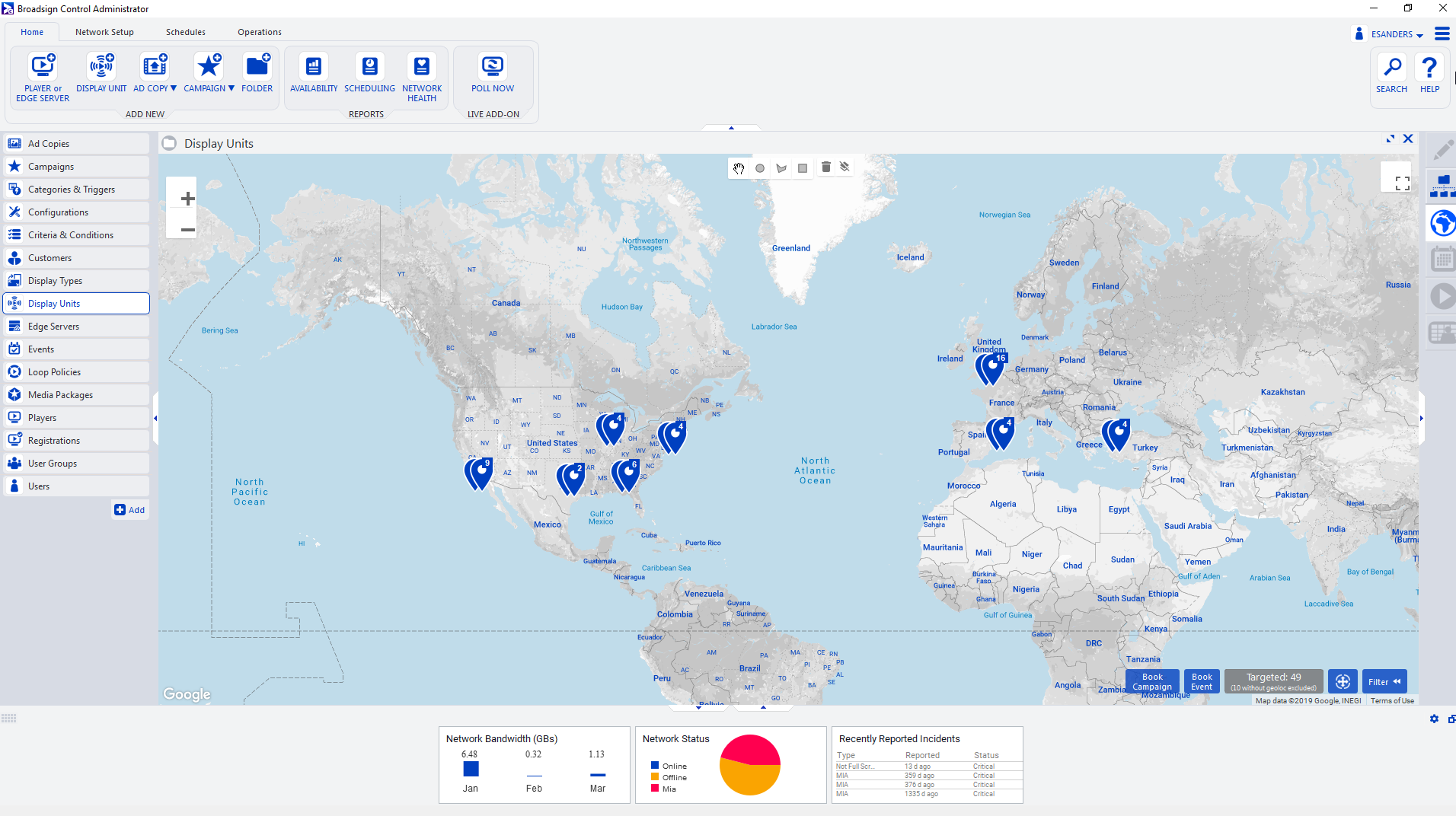
Task: Open Edge Servers in the sidebar
Action: click(76, 326)
